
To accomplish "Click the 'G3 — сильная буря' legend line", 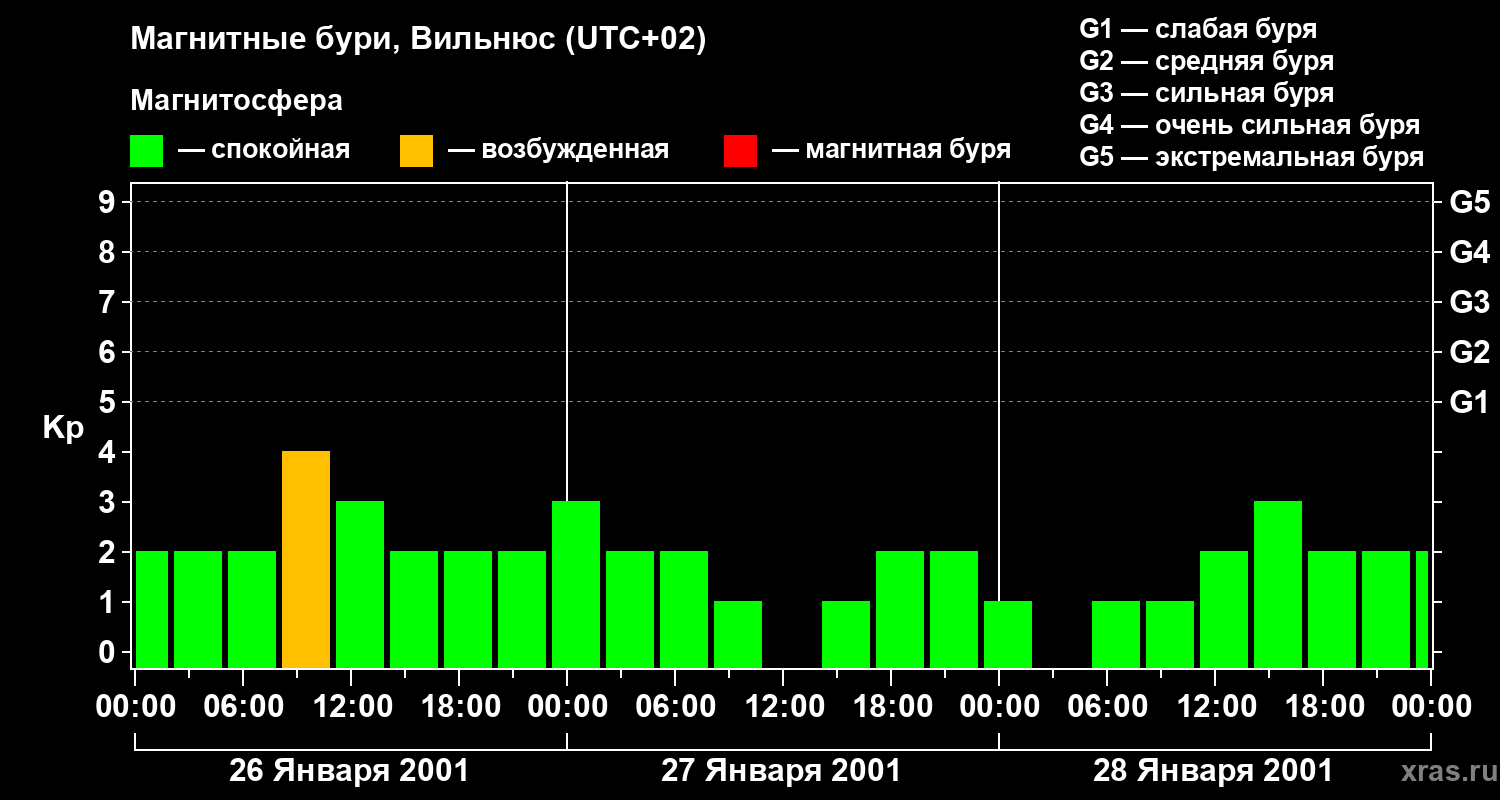I will coord(1207,93).
